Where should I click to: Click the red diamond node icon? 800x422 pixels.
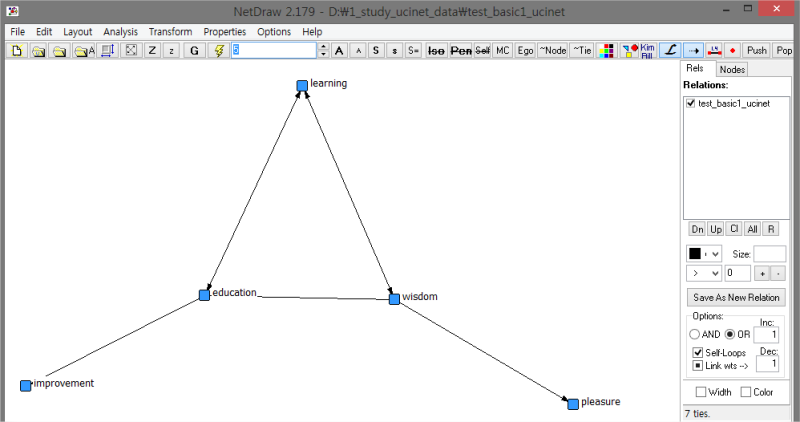pos(733,51)
